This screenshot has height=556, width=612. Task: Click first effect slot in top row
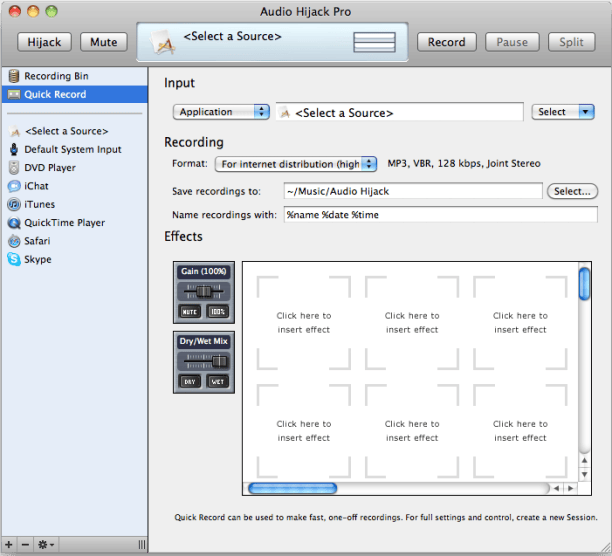pyautogui.click(x=304, y=323)
